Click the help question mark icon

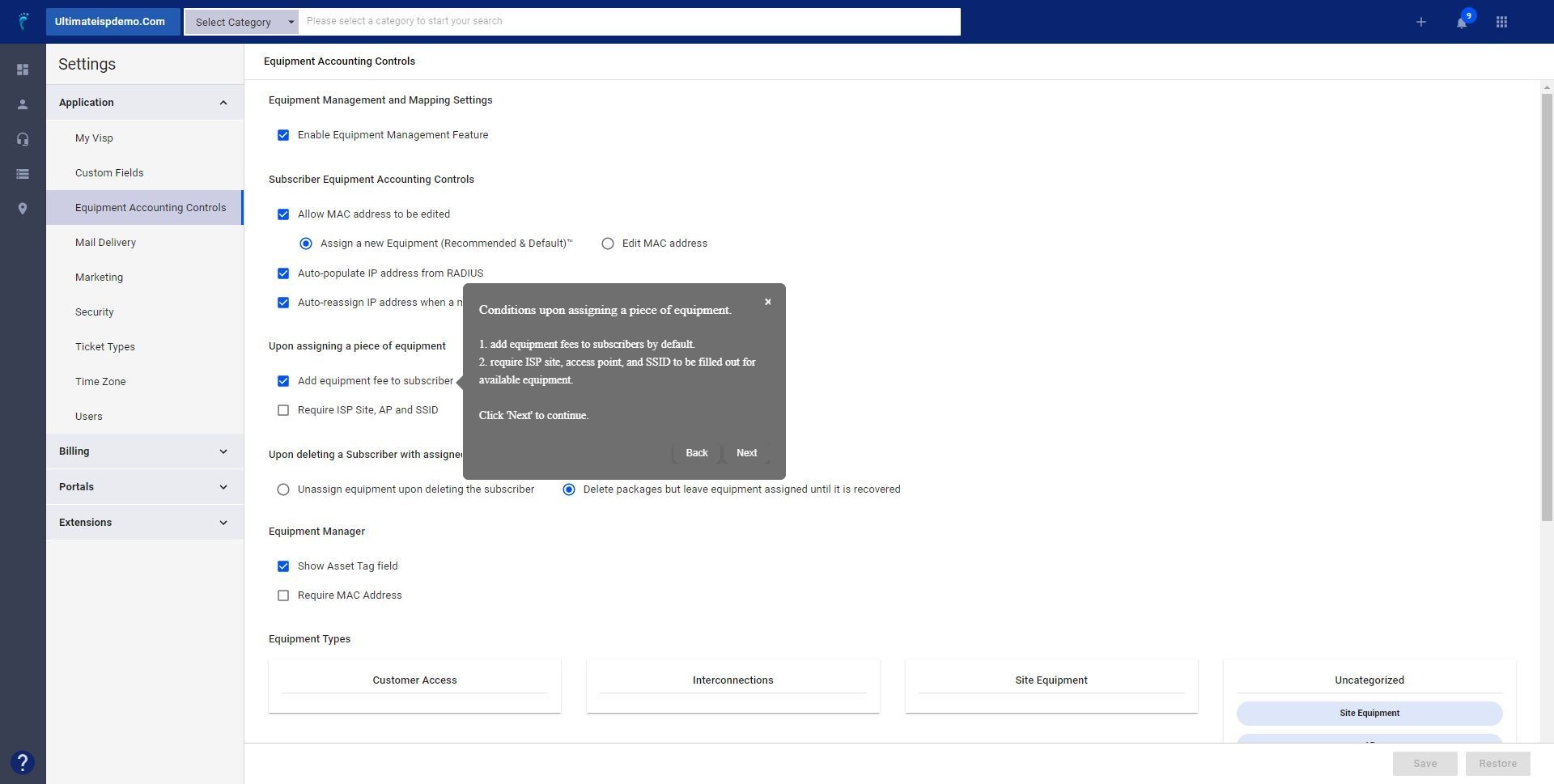click(x=23, y=762)
